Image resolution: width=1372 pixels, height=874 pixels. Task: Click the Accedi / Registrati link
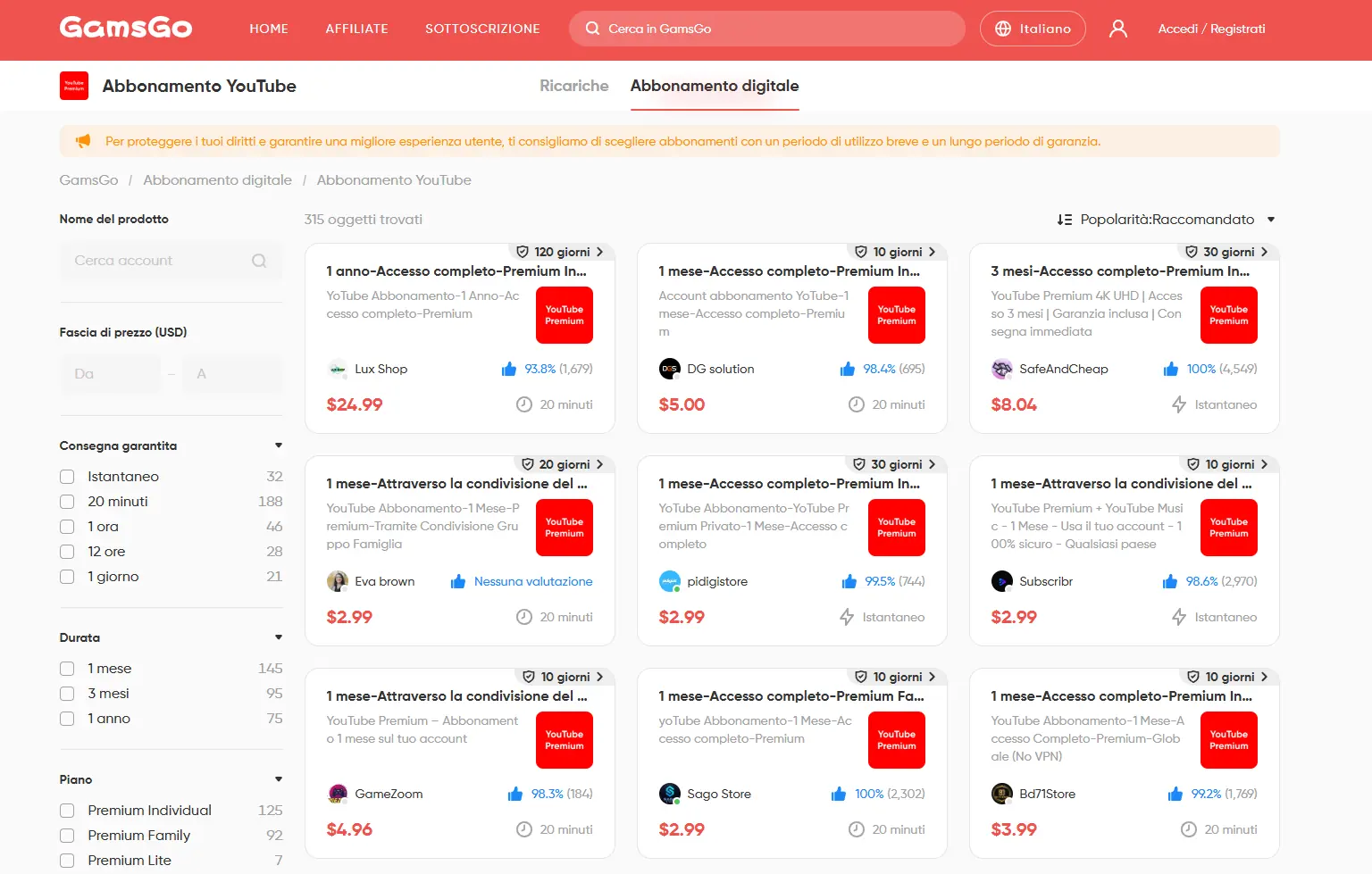point(1211,29)
